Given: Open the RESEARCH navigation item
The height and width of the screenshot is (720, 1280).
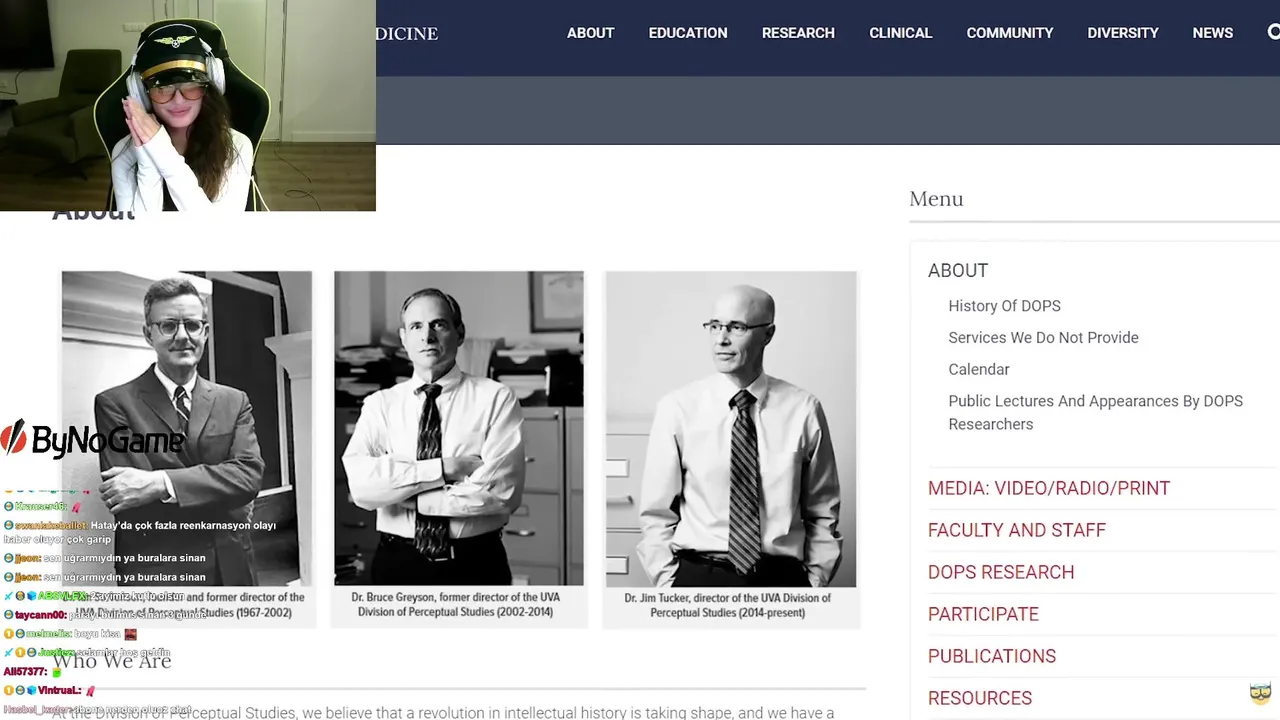Looking at the screenshot, I should 798,33.
